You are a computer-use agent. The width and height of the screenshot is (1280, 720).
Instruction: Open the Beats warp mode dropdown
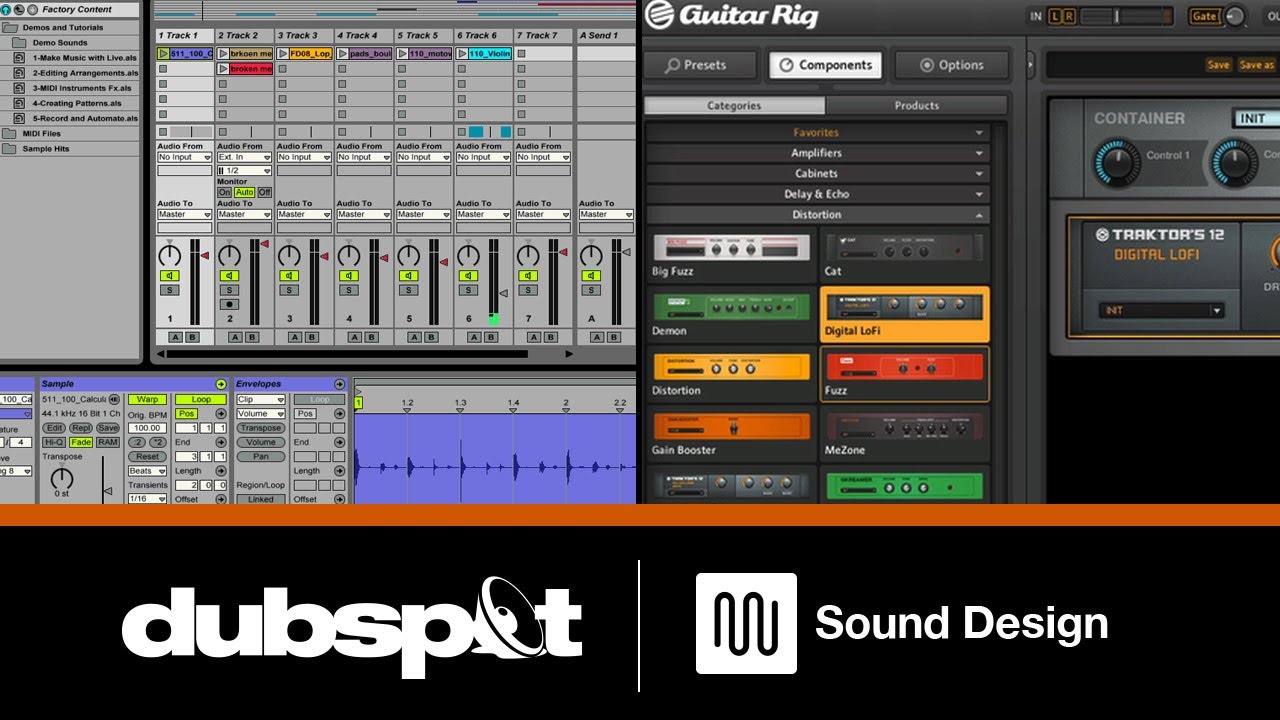coord(147,471)
